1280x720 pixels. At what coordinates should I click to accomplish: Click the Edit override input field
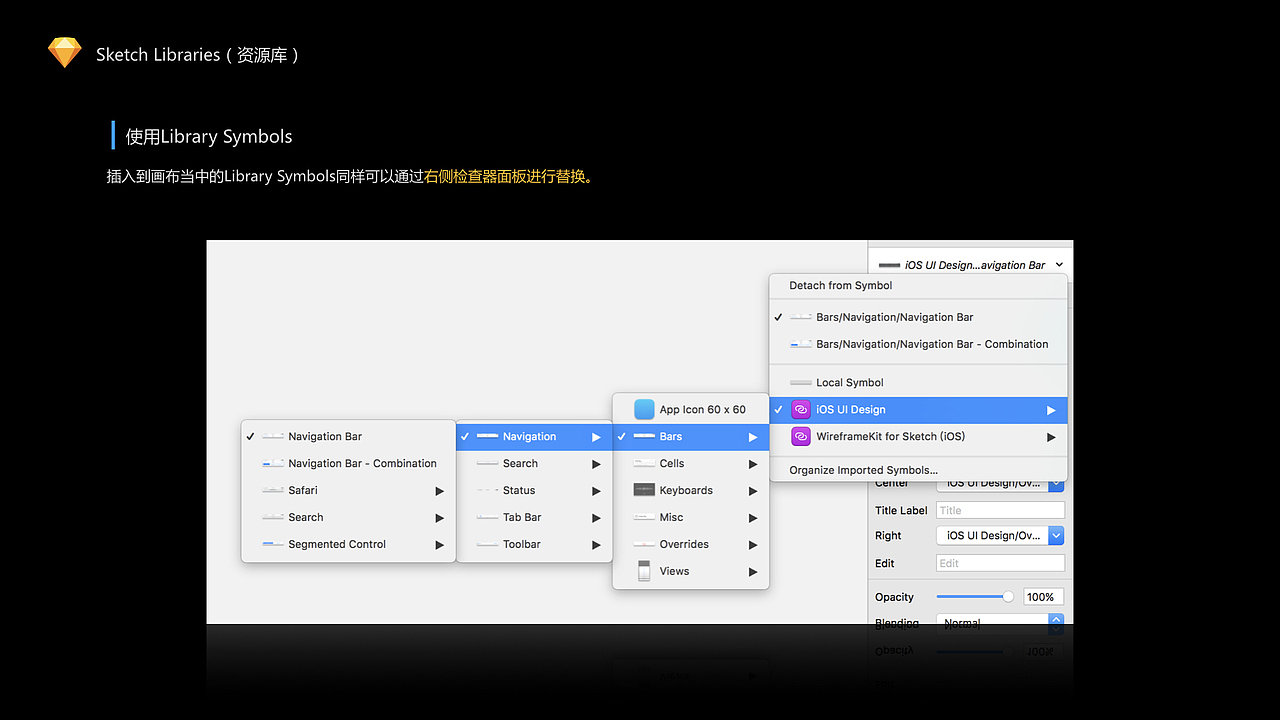click(1000, 563)
